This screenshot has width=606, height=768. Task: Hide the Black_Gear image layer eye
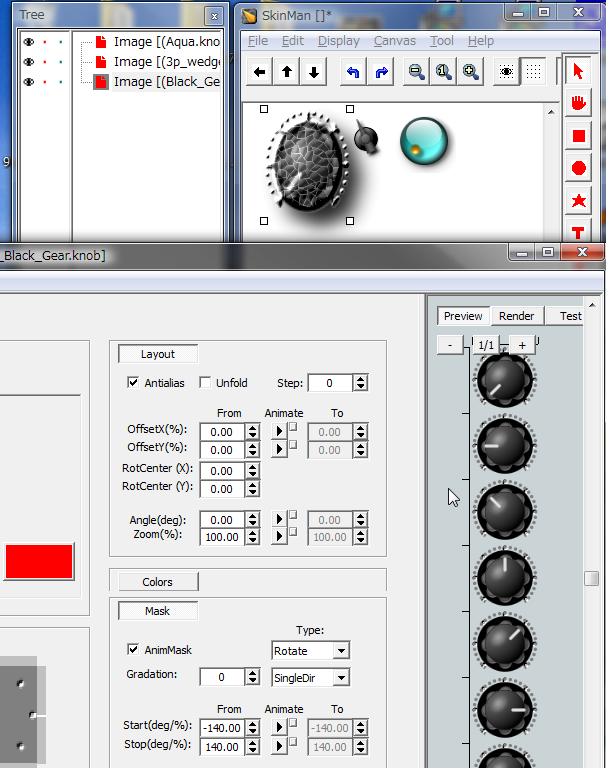[29, 82]
